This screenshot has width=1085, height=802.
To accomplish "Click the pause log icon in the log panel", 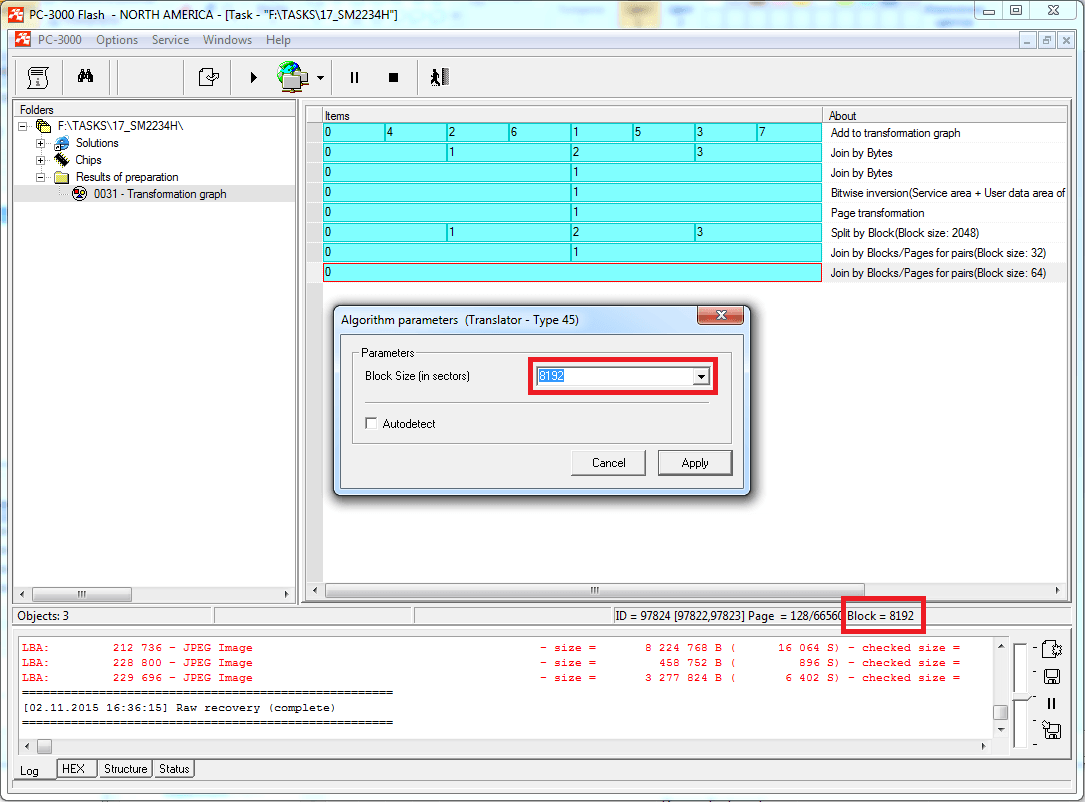I will click(x=1052, y=703).
